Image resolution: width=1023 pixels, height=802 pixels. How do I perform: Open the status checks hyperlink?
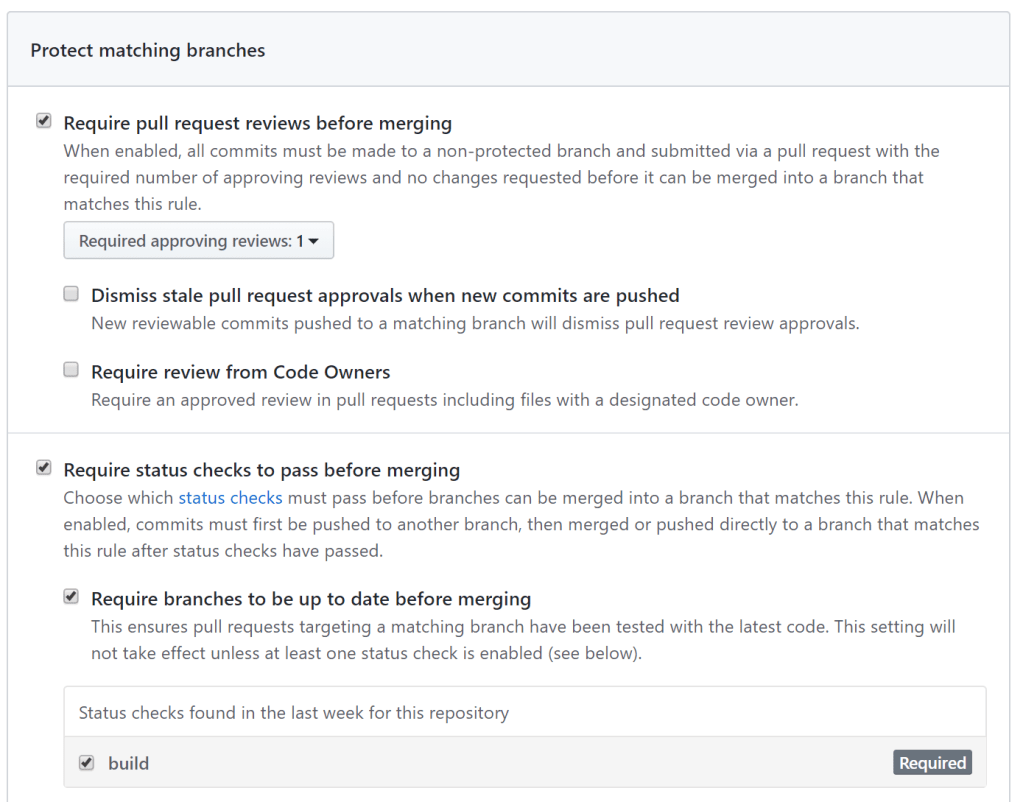point(230,497)
